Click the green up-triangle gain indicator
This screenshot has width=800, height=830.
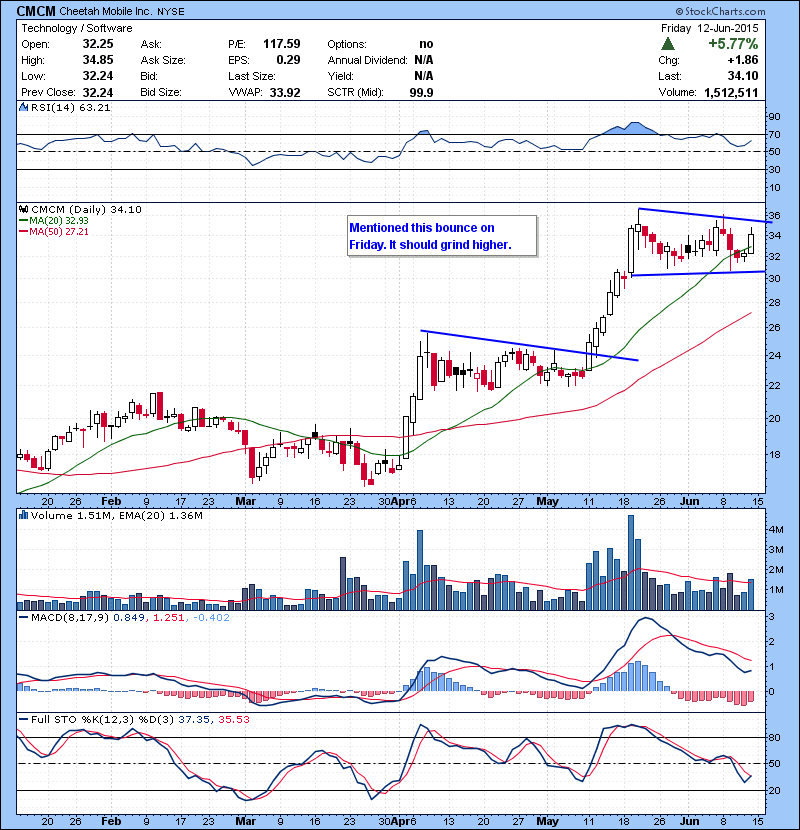tap(668, 44)
